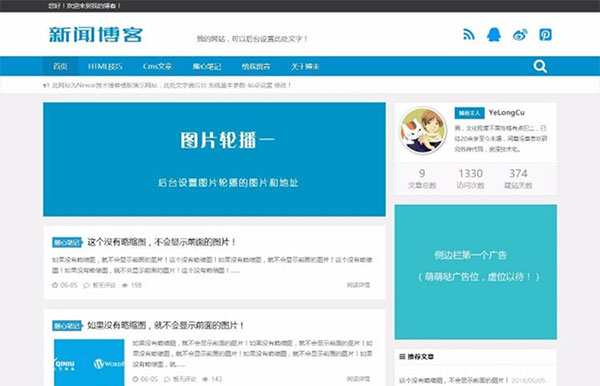
Task: Click the eye icon beside 198
Action: click(x=125, y=285)
